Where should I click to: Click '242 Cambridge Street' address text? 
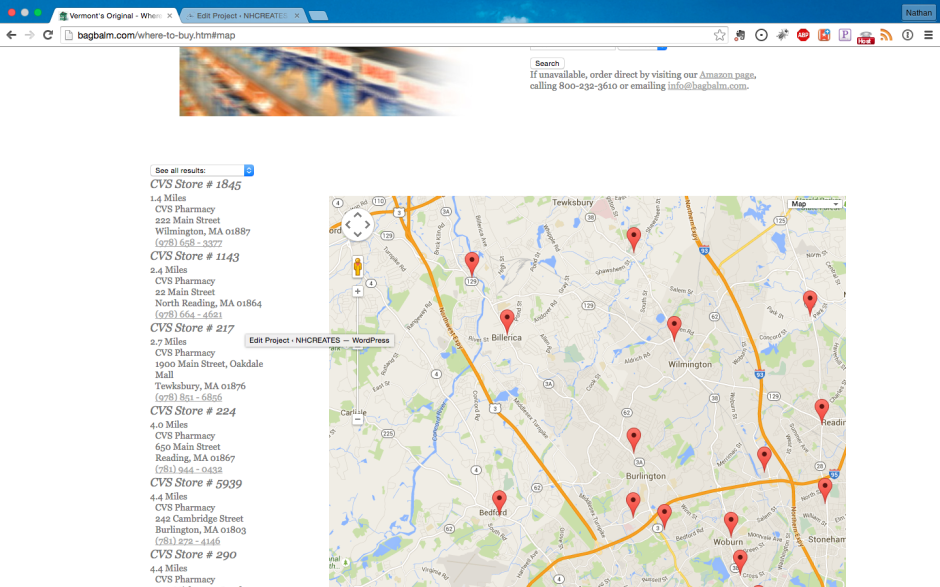[x=200, y=519]
